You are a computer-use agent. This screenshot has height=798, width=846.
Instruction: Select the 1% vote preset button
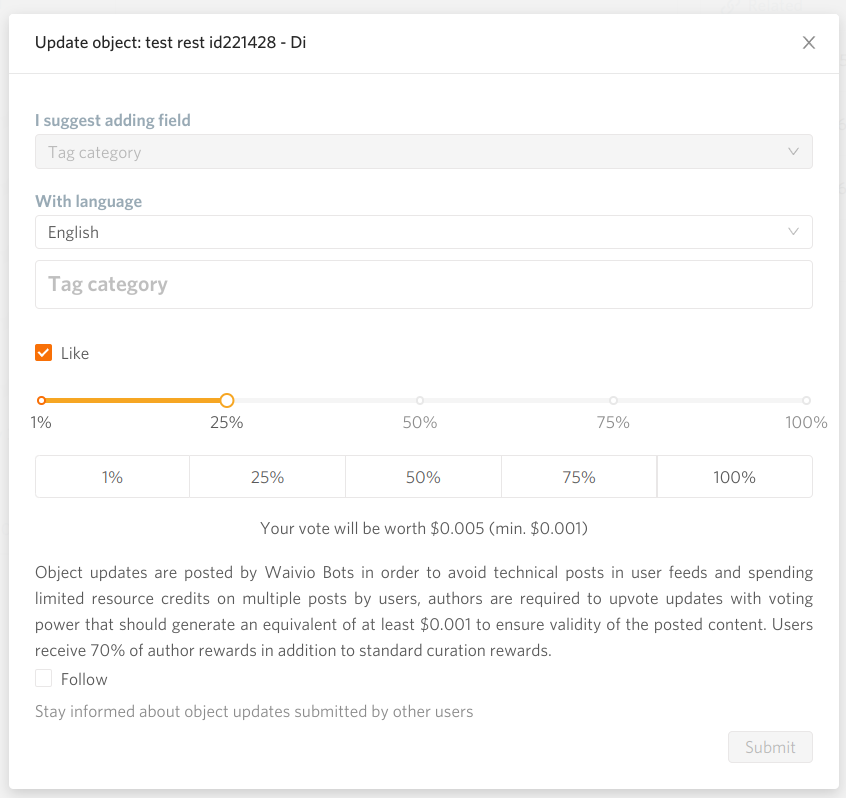112,476
